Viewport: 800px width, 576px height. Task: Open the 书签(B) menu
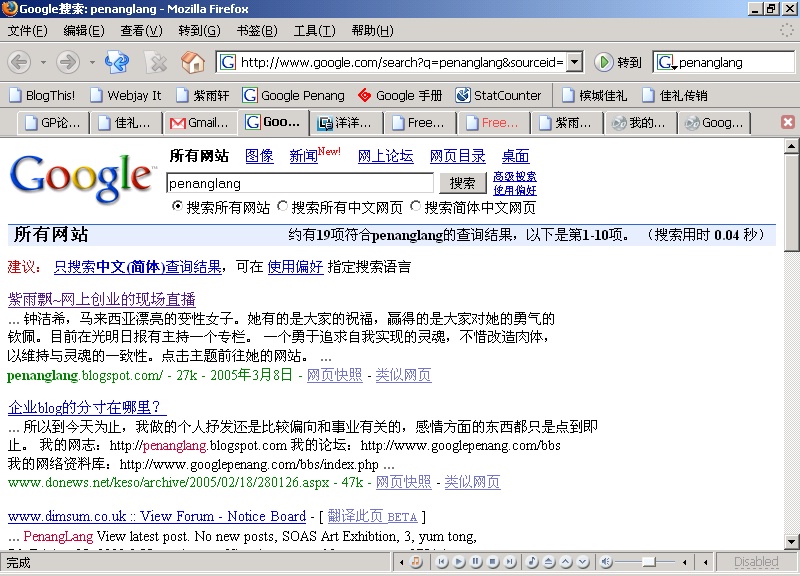[x=257, y=31]
